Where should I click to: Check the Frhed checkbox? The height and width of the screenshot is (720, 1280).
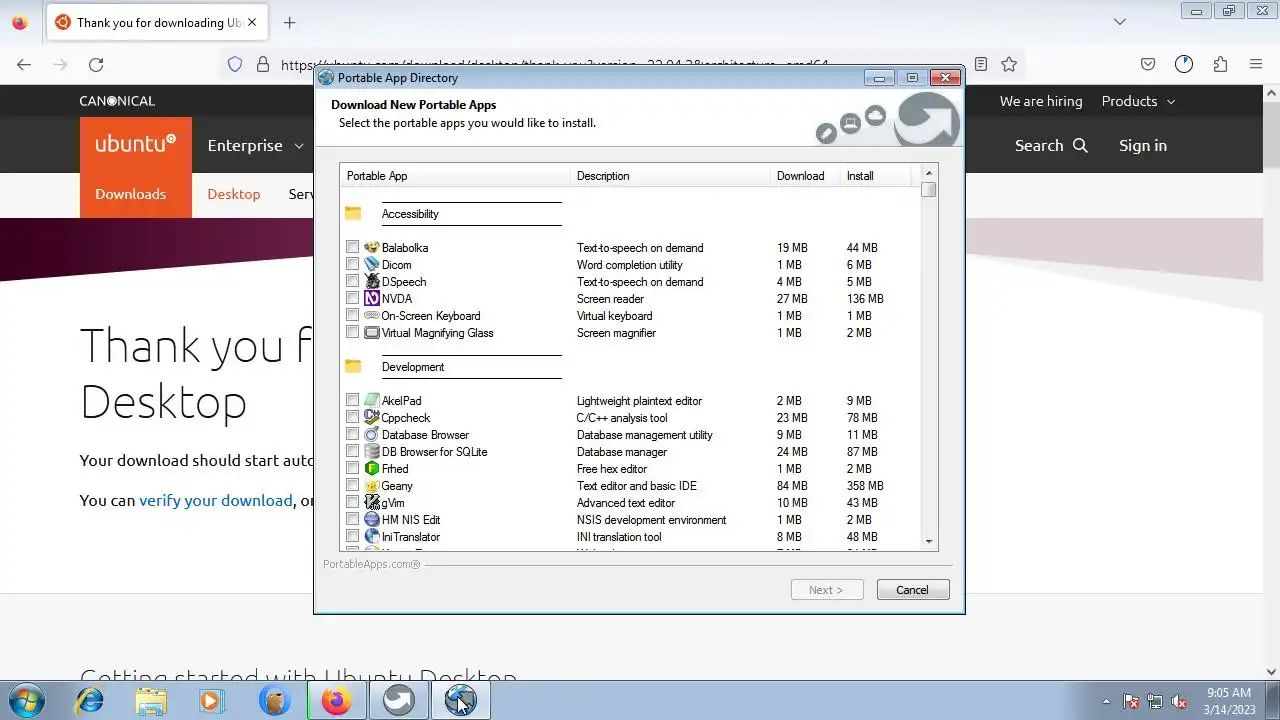352,468
